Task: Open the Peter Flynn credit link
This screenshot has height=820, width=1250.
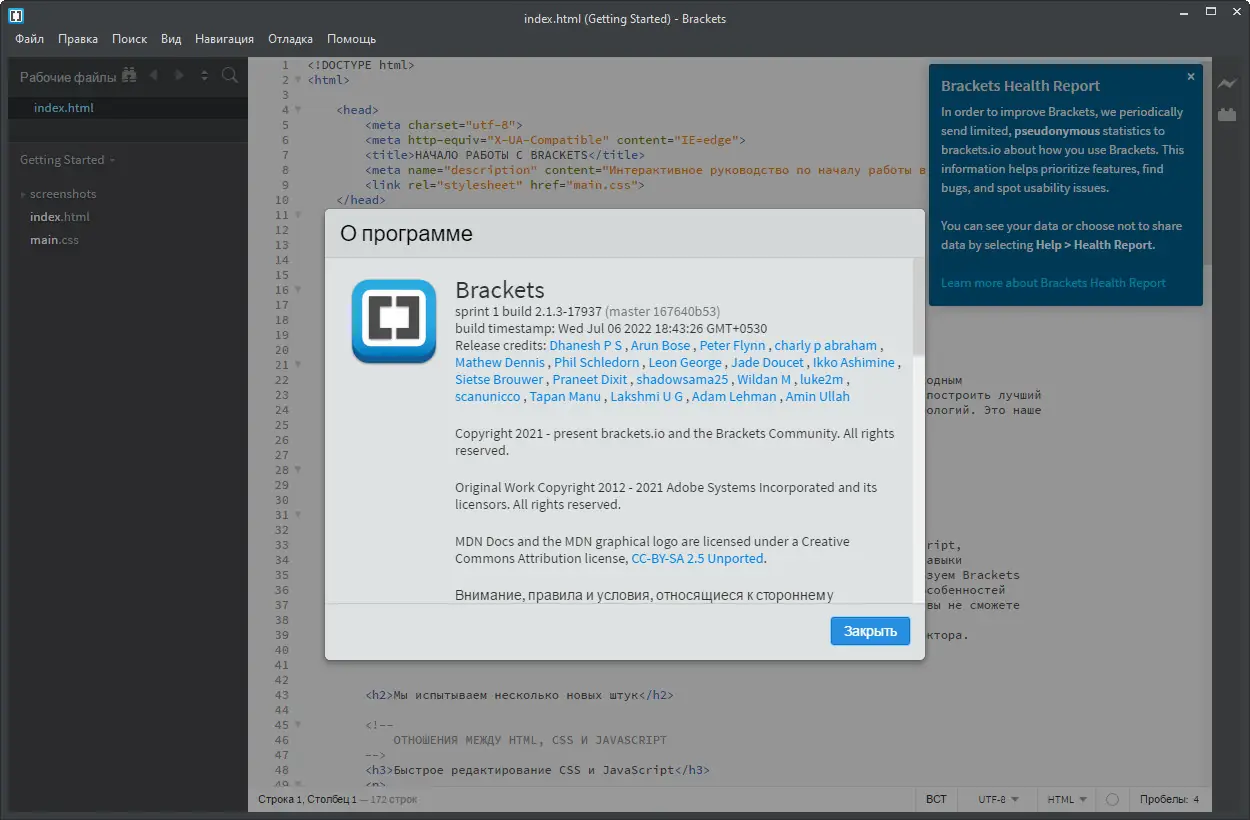Action: (x=733, y=345)
